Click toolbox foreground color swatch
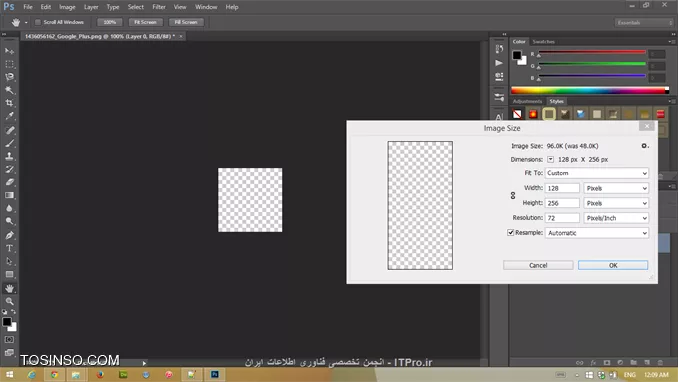 [x=6, y=322]
